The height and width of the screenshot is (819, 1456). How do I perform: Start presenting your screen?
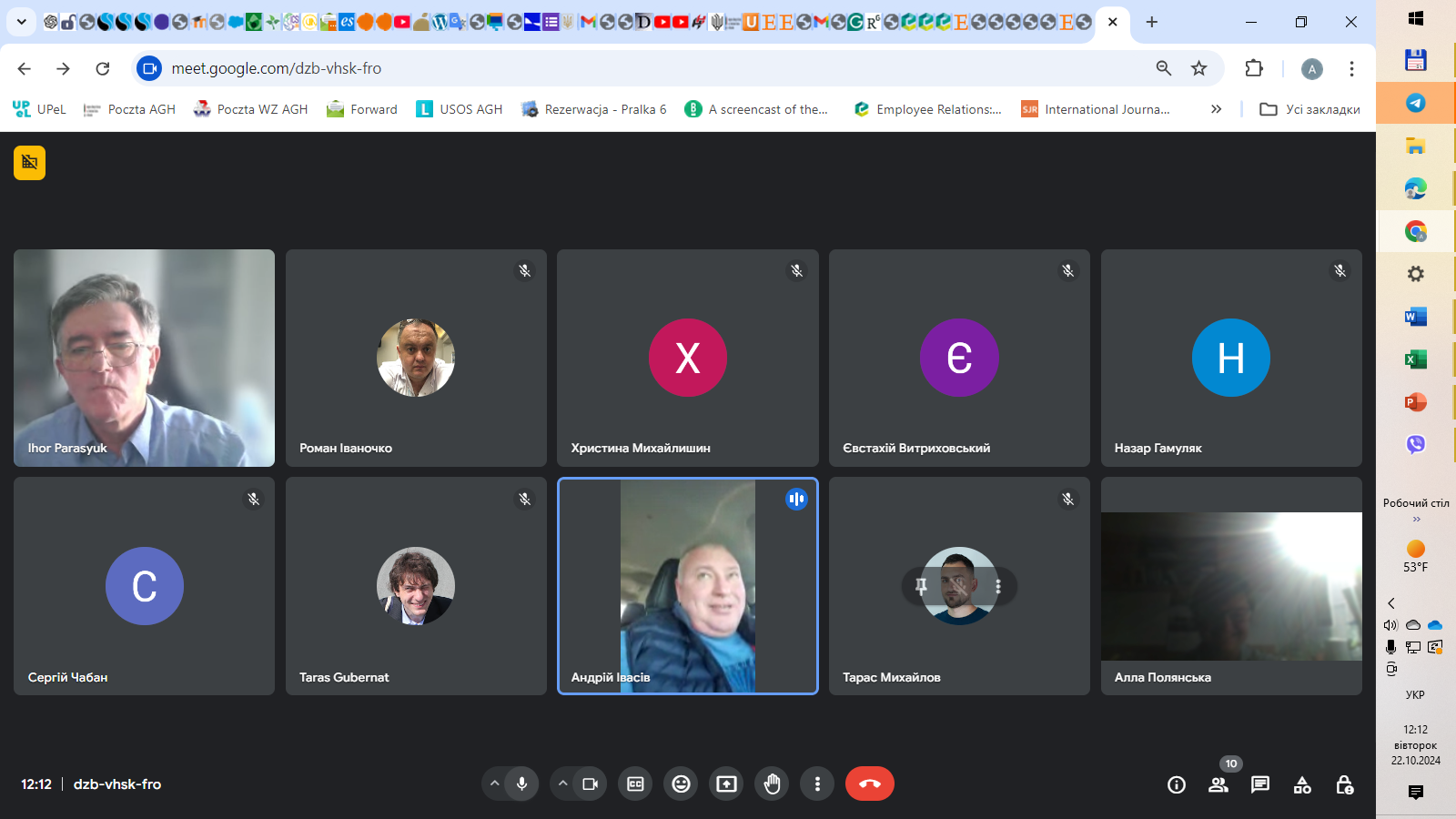tap(726, 784)
